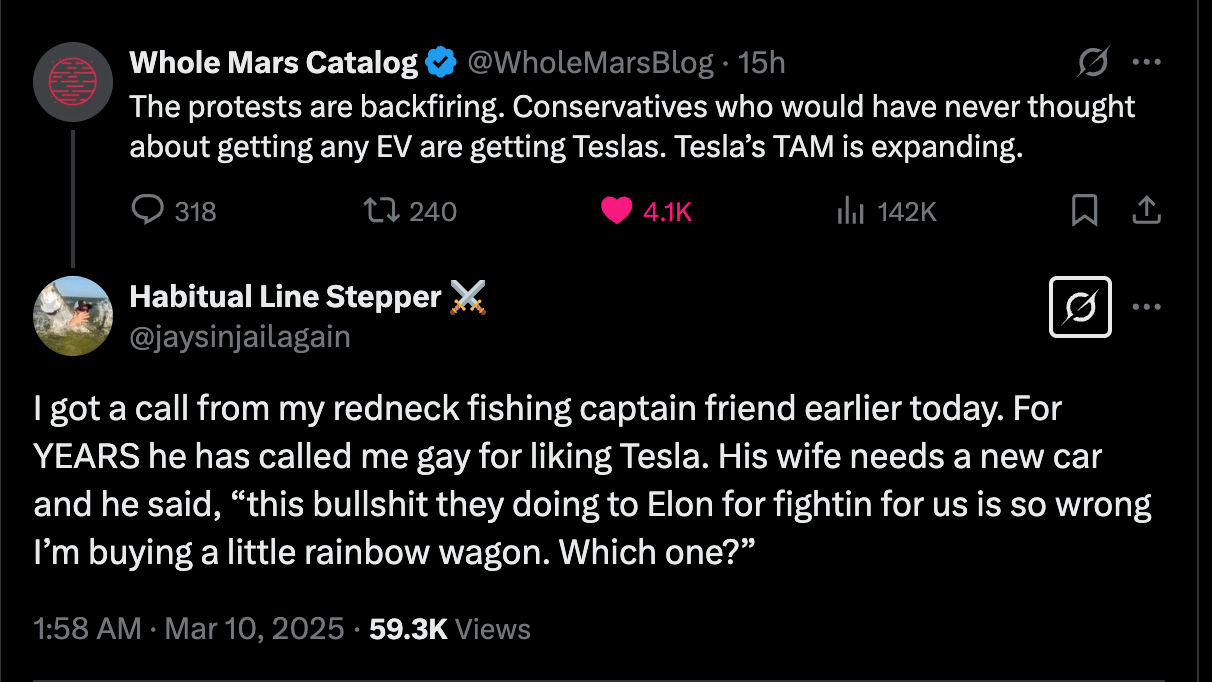Click the 1:58 AM · Mar 10, 2025 timestamp
Image resolution: width=1212 pixels, height=682 pixels.
point(189,629)
